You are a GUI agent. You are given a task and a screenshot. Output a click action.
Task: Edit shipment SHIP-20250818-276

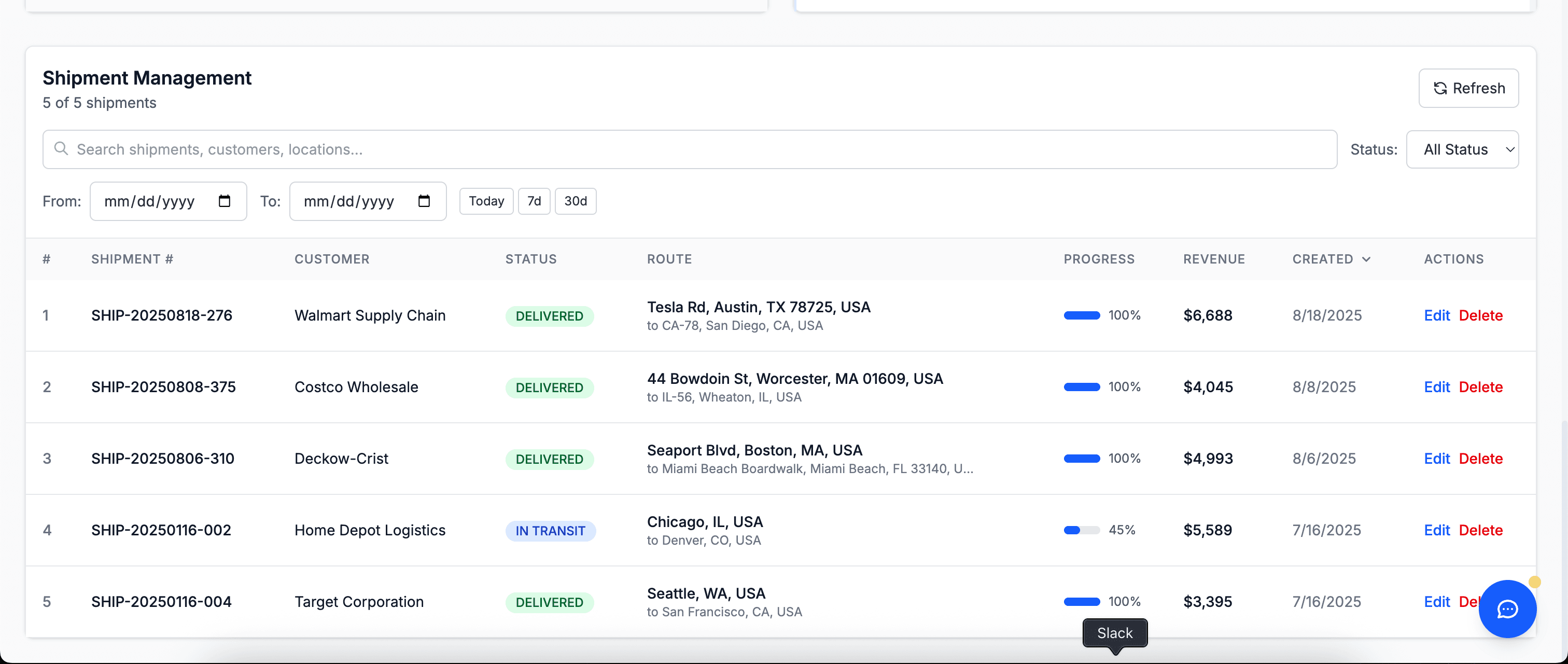(1437, 315)
